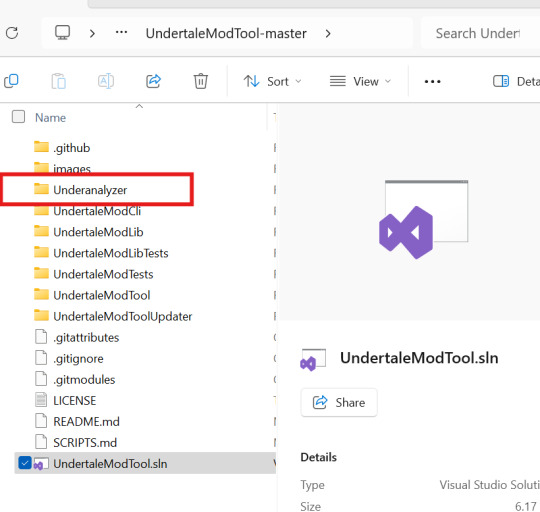Viewport: 540px width, 512px height.
Task: Select the UndertaleModTool folder
Action: (102, 295)
